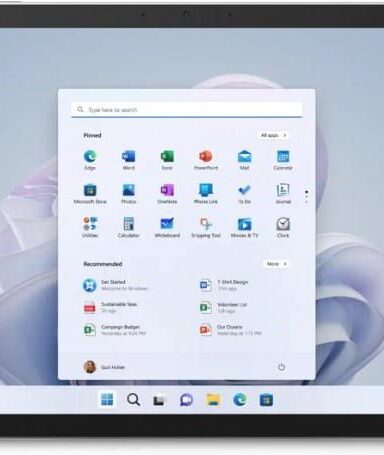
Task: Open the Journal pinned app
Action: pyautogui.click(x=283, y=194)
